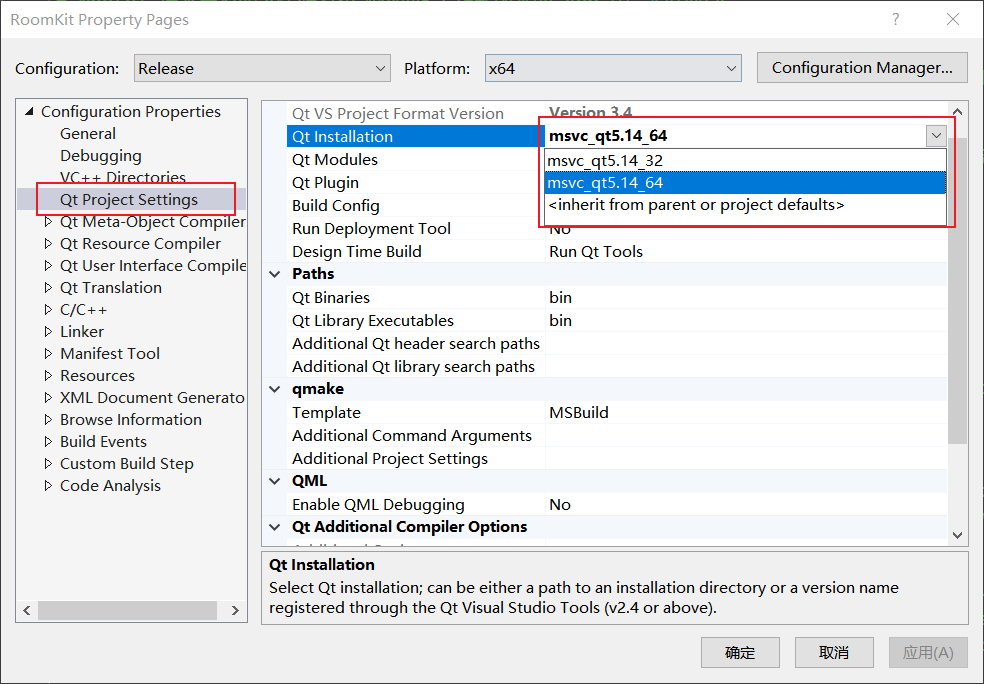Collapse the Configuration Properties tree node
Image resolution: width=984 pixels, height=684 pixels.
point(29,112)
